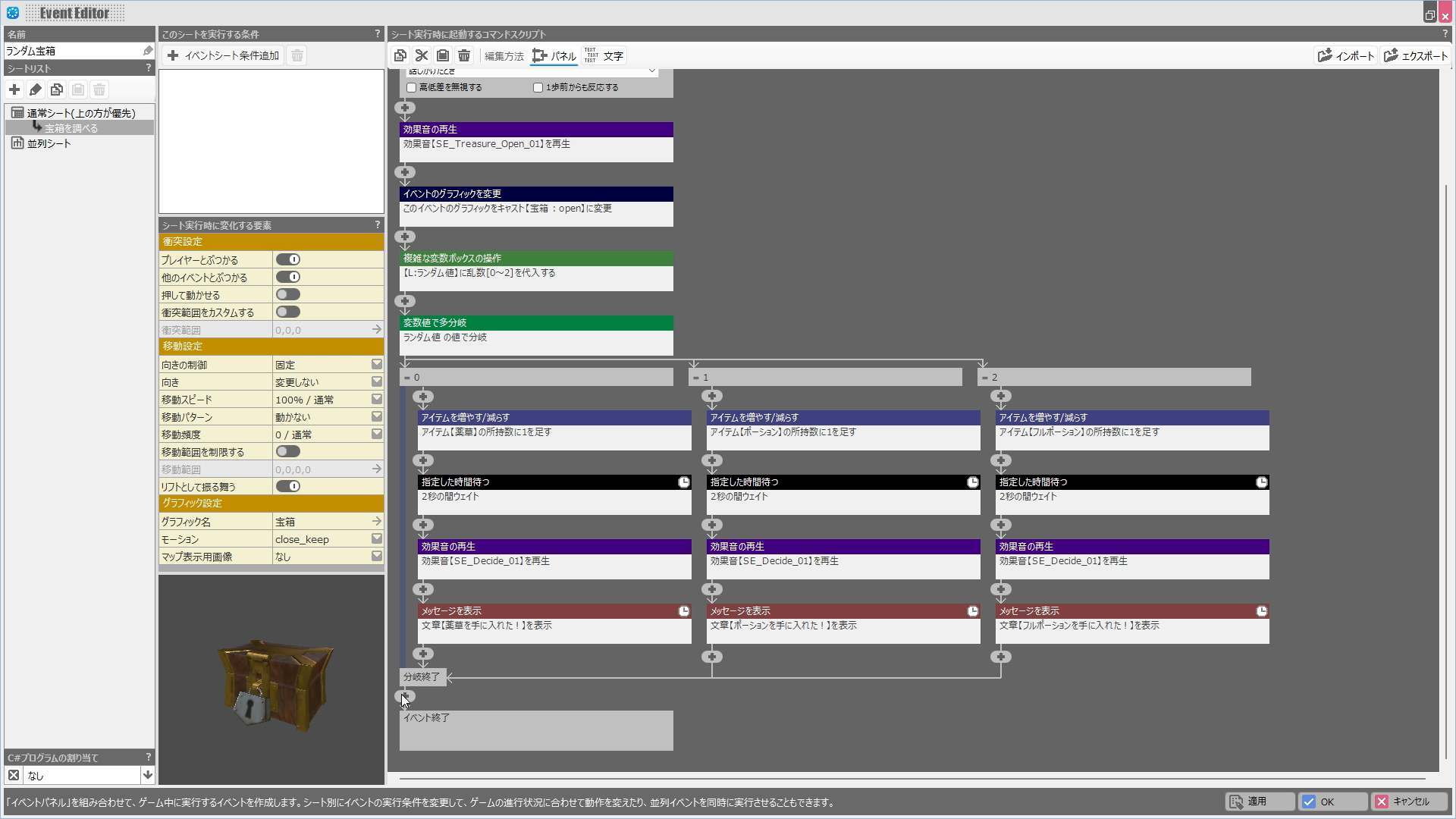Toggle リフトとして振る舞う switch

tap(288, 486)
